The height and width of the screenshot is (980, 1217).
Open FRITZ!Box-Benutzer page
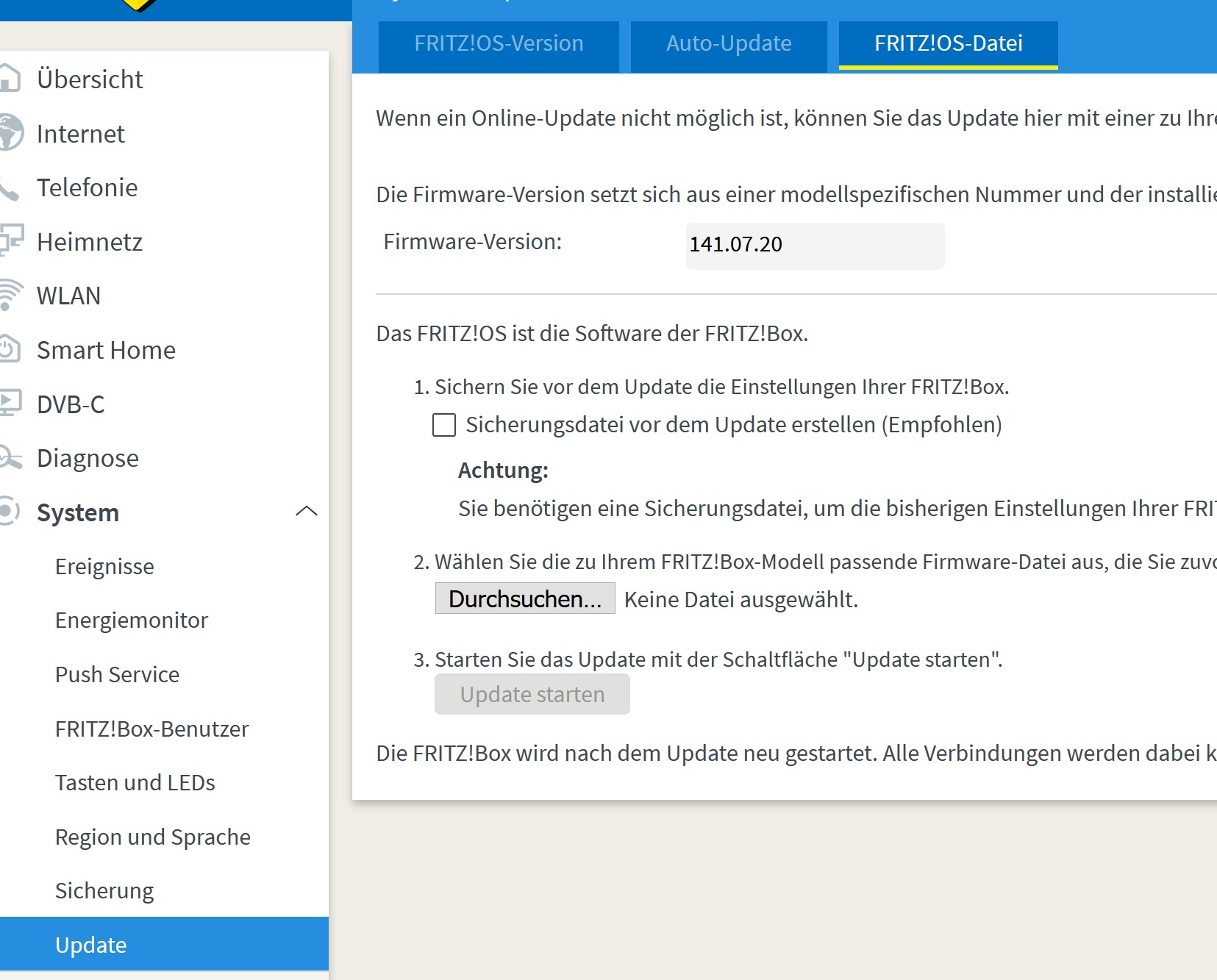152,729
